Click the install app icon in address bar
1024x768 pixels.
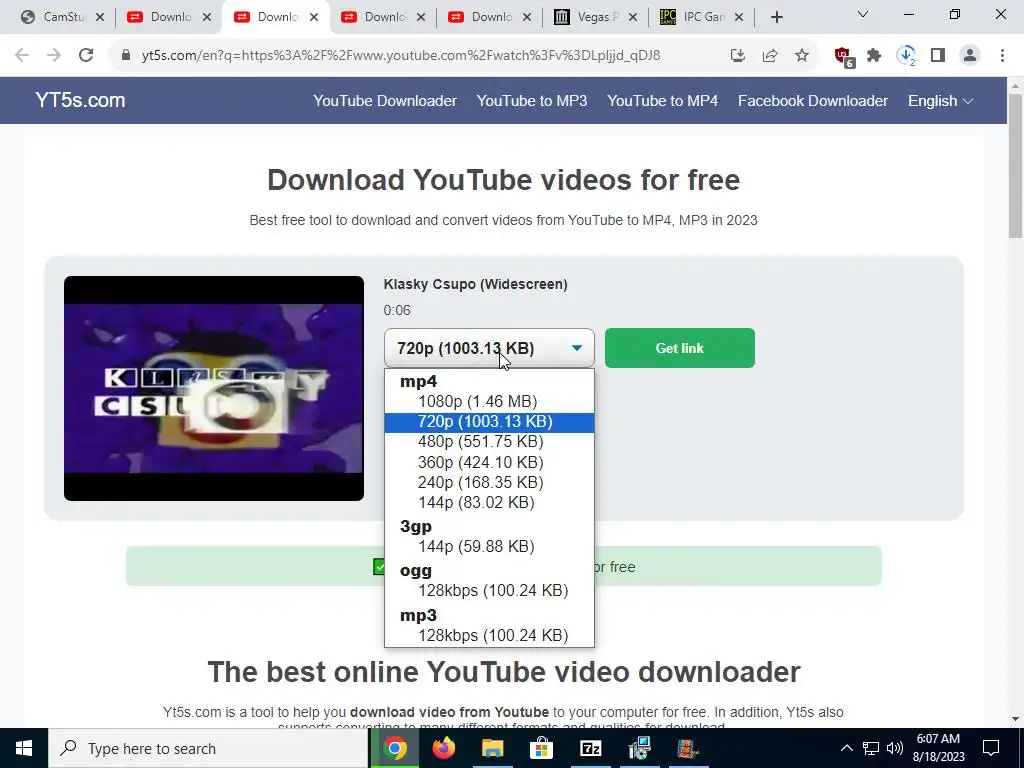click(738, 56)
